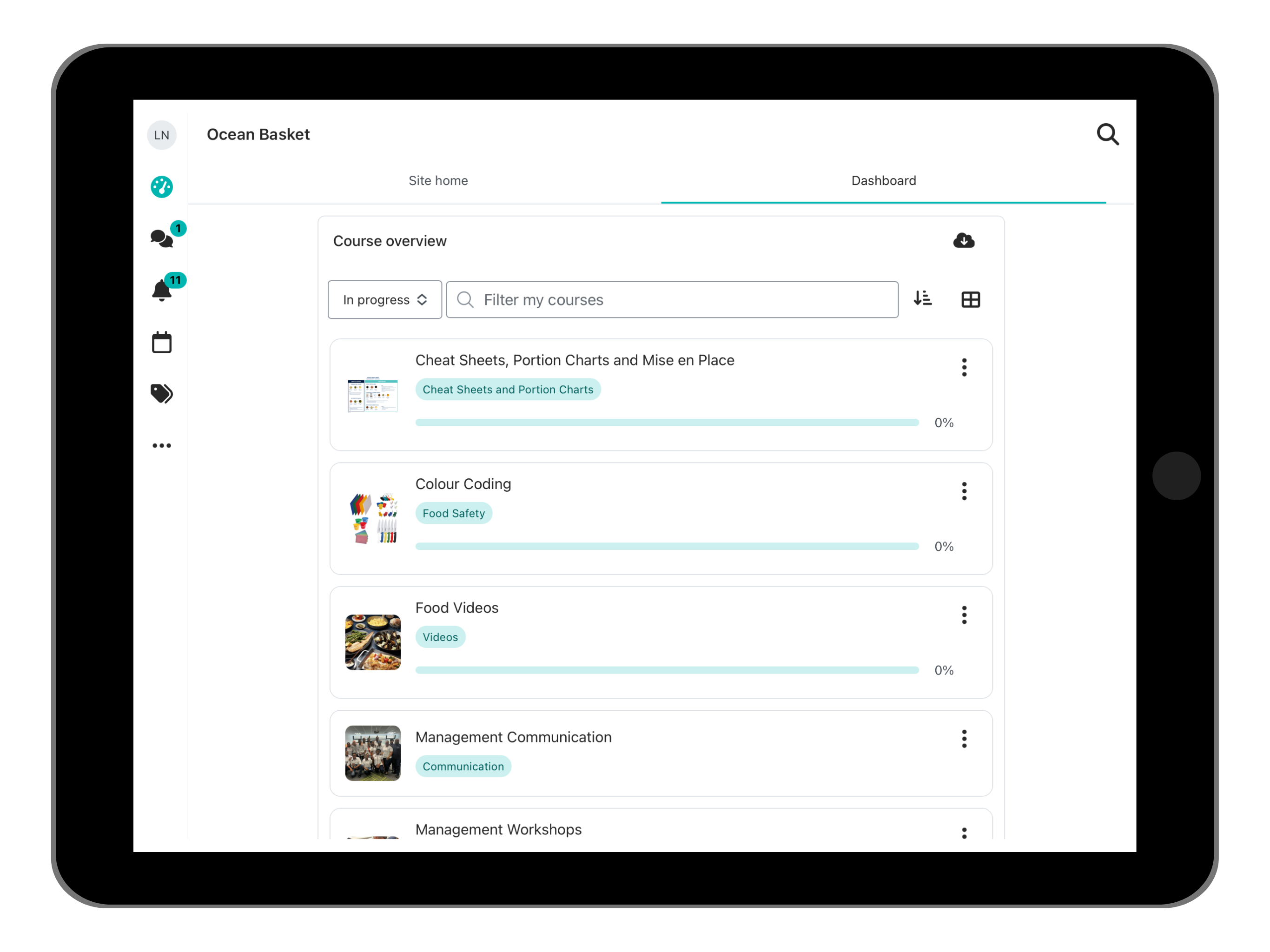The height and width of the screenshot is (952, 1270).
Task: Click the Management Communication course thumbnail
Action: pos(373,754)
